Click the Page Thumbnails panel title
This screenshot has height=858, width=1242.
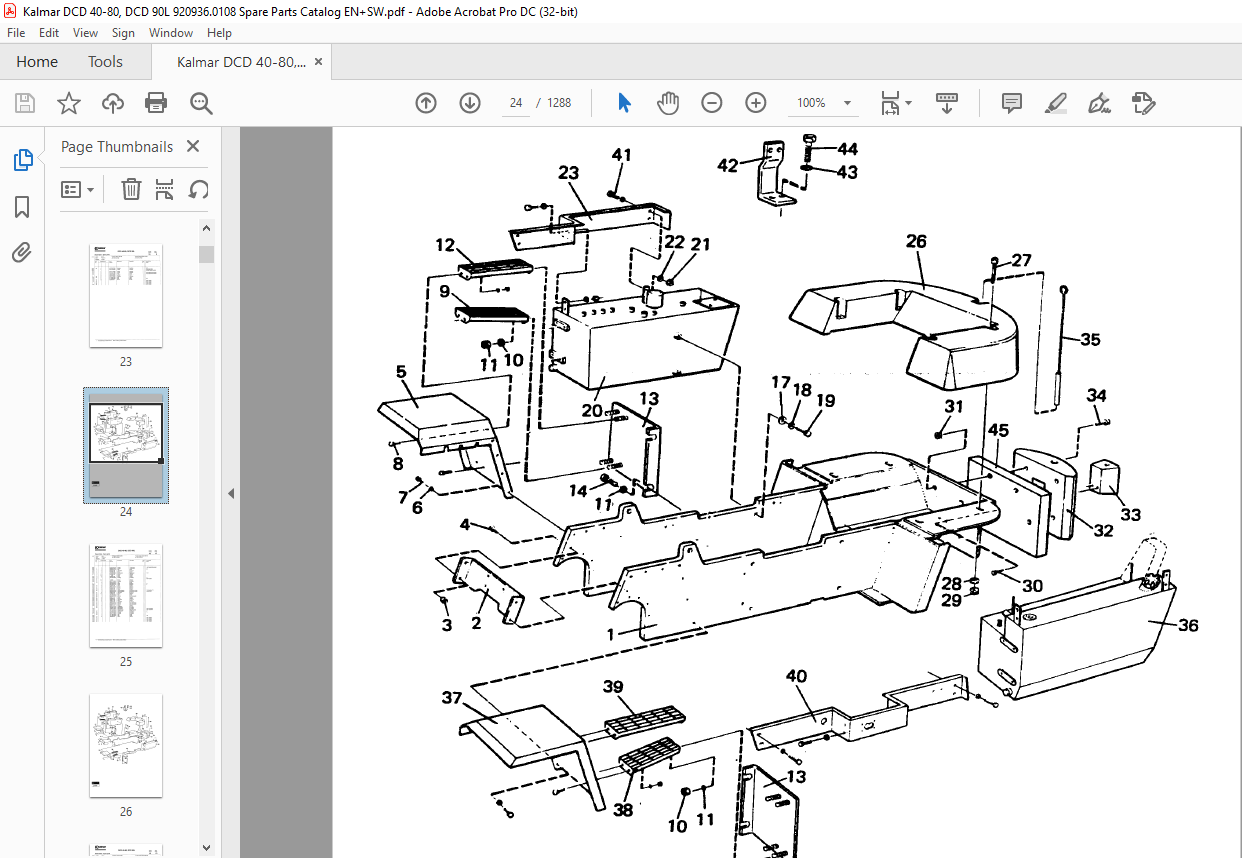tap(117, 147)
